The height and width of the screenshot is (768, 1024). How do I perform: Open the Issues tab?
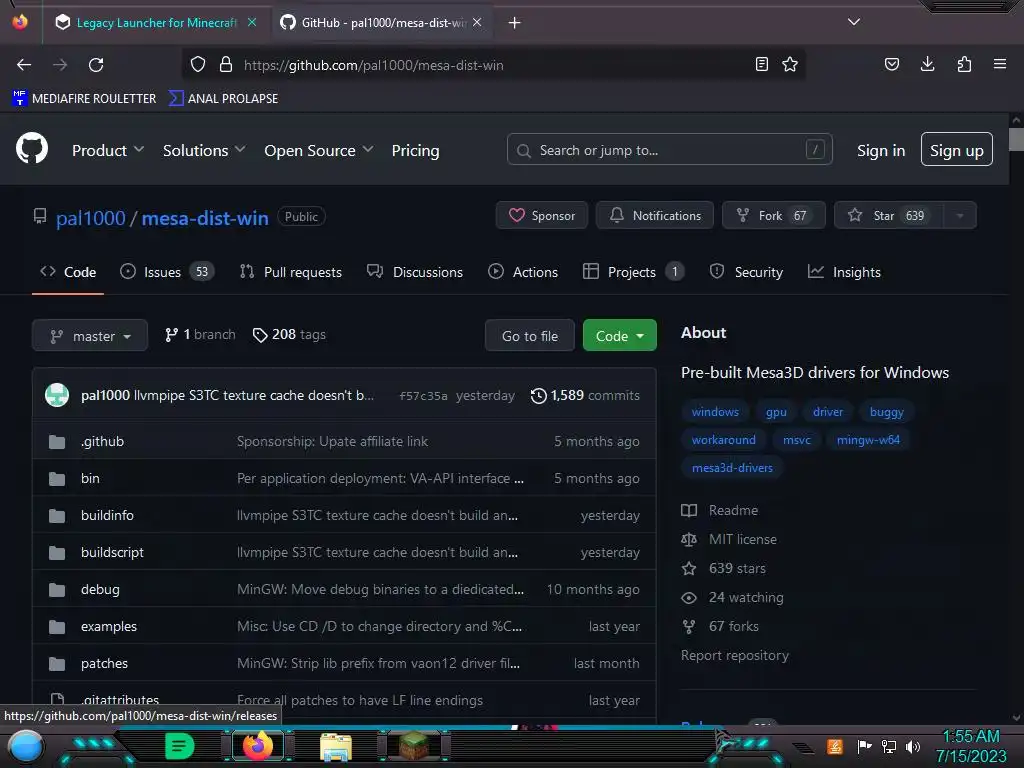pos(167,272)
